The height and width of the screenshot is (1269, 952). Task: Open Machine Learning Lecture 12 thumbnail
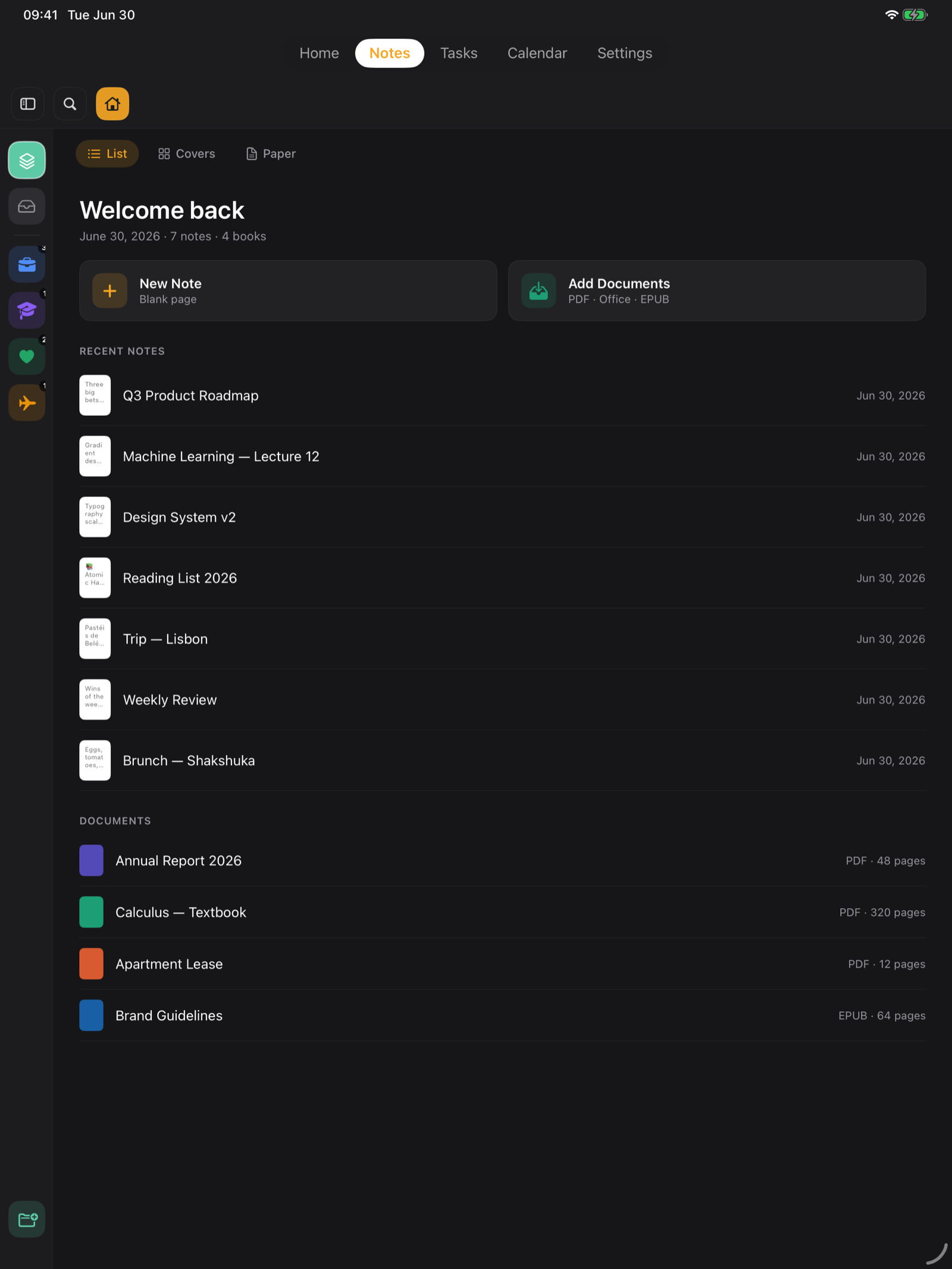point(95,456)
